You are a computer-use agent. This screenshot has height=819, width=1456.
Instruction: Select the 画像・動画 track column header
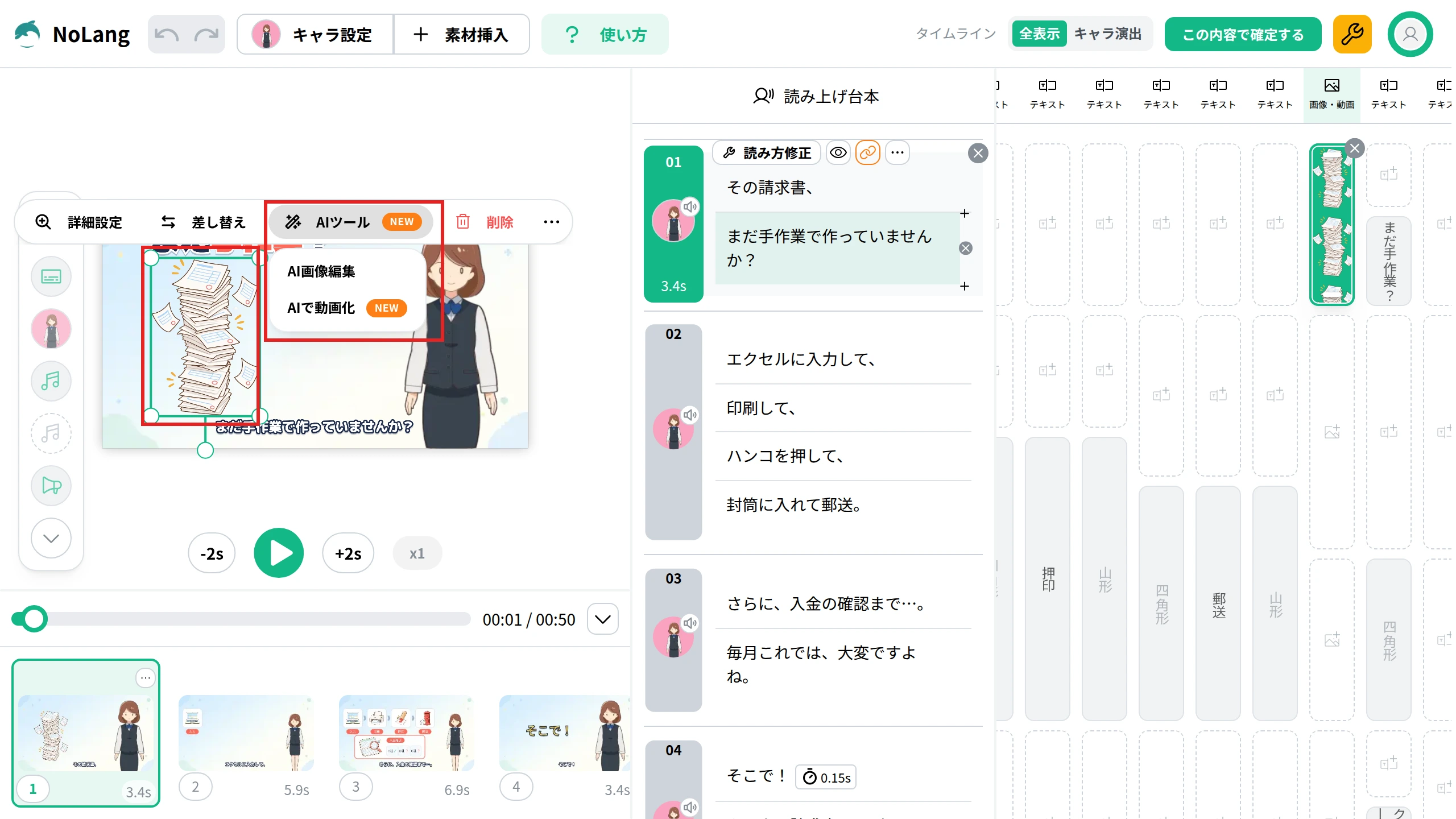(1331, 94)
